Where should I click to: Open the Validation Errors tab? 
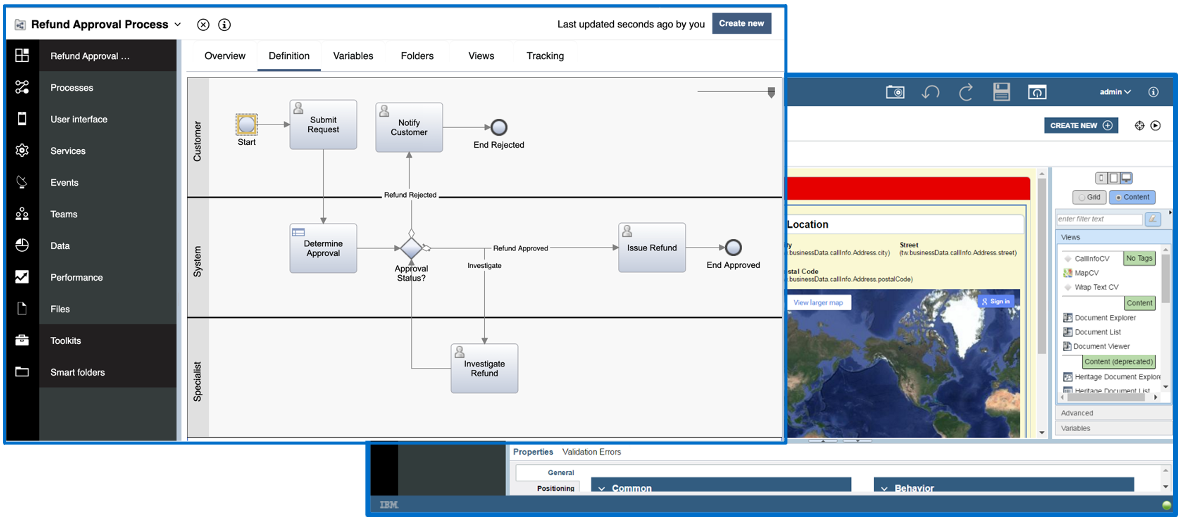(x=592, y=452)
